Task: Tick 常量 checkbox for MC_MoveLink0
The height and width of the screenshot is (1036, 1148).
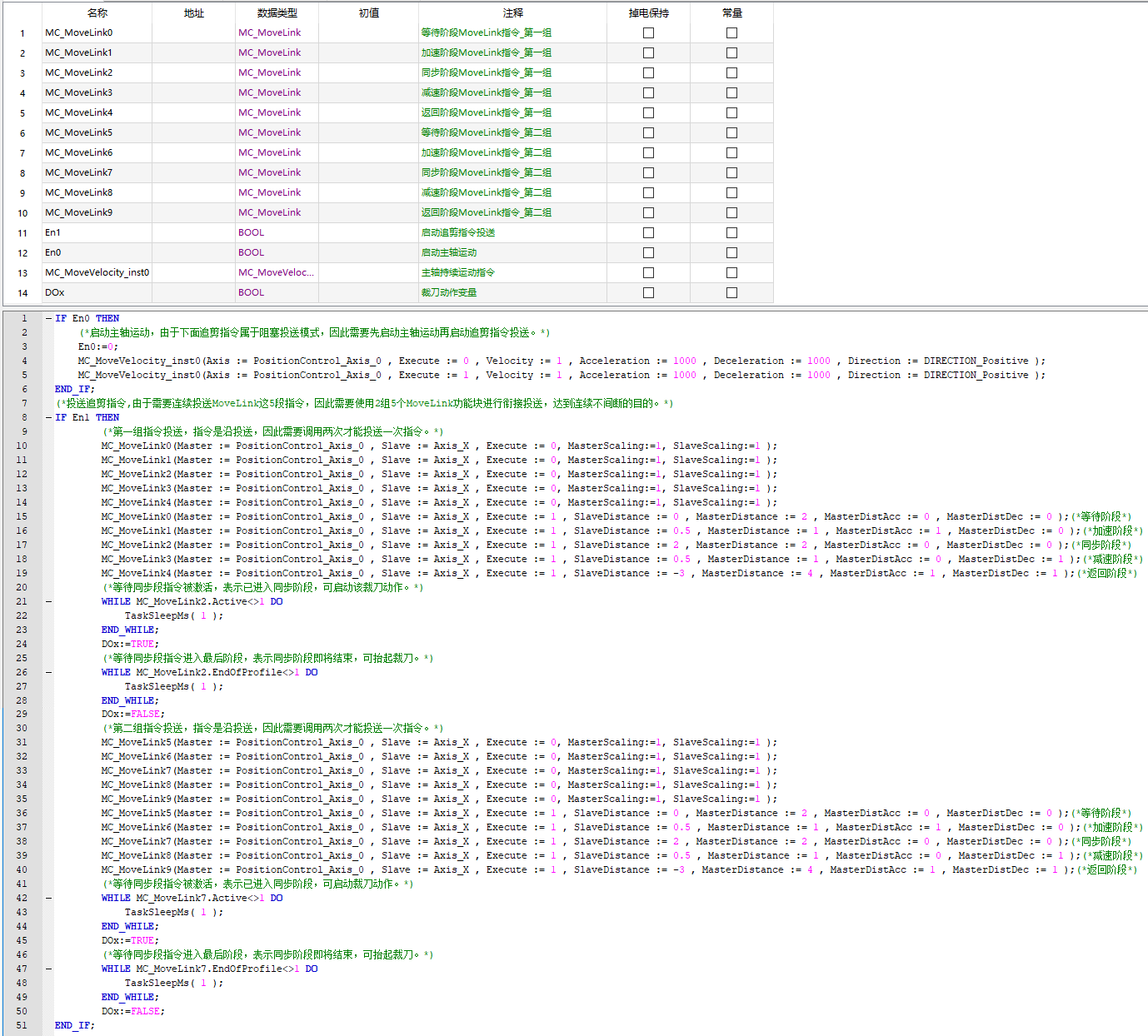Action: pyautogui.click(x=731, y=33)
